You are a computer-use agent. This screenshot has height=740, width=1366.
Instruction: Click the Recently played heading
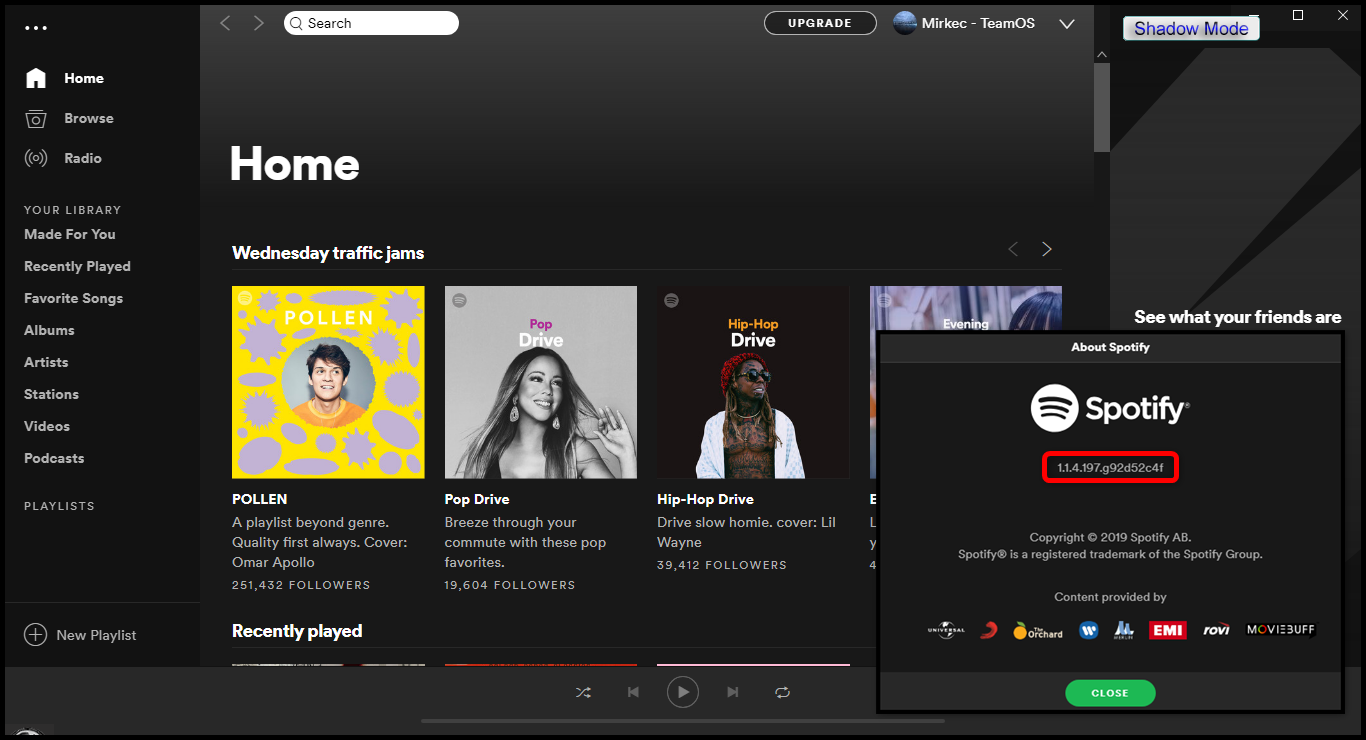(x=297, y=631)
